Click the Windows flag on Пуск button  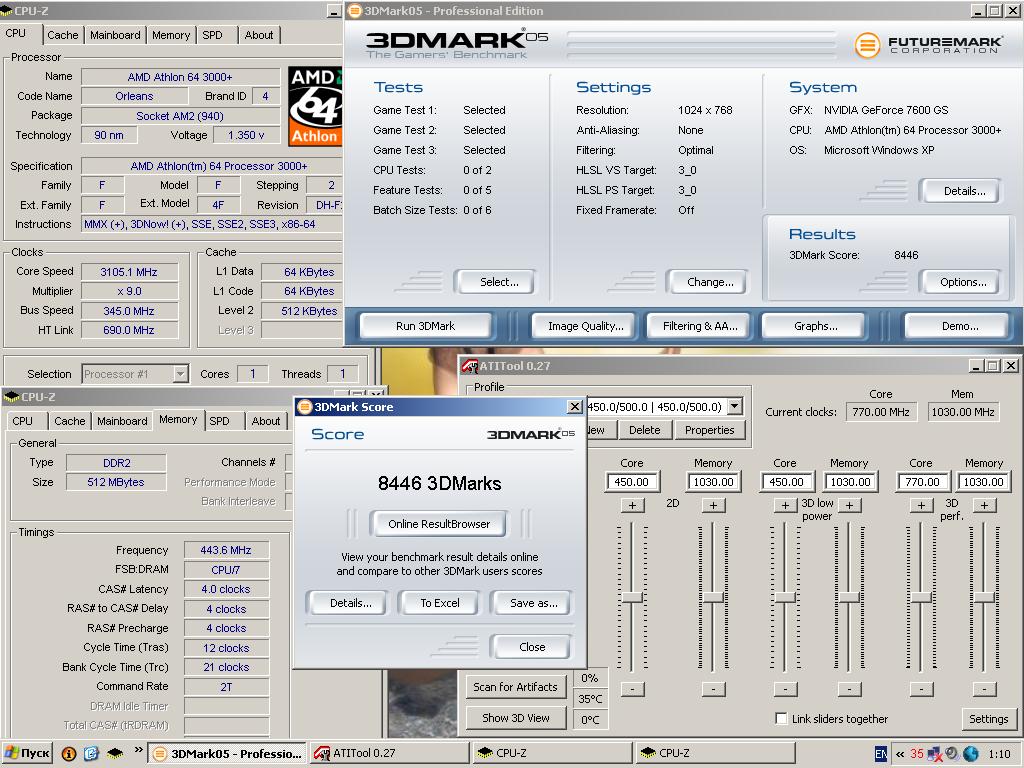(11, 753)
